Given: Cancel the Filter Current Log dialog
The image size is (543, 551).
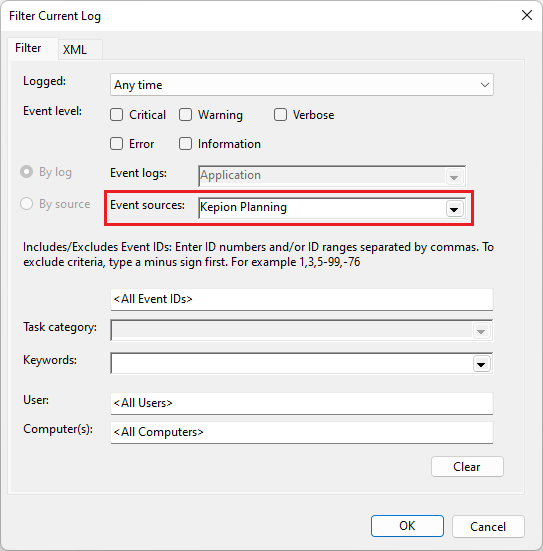Looking at the screenshot, I should click(488, 526).
